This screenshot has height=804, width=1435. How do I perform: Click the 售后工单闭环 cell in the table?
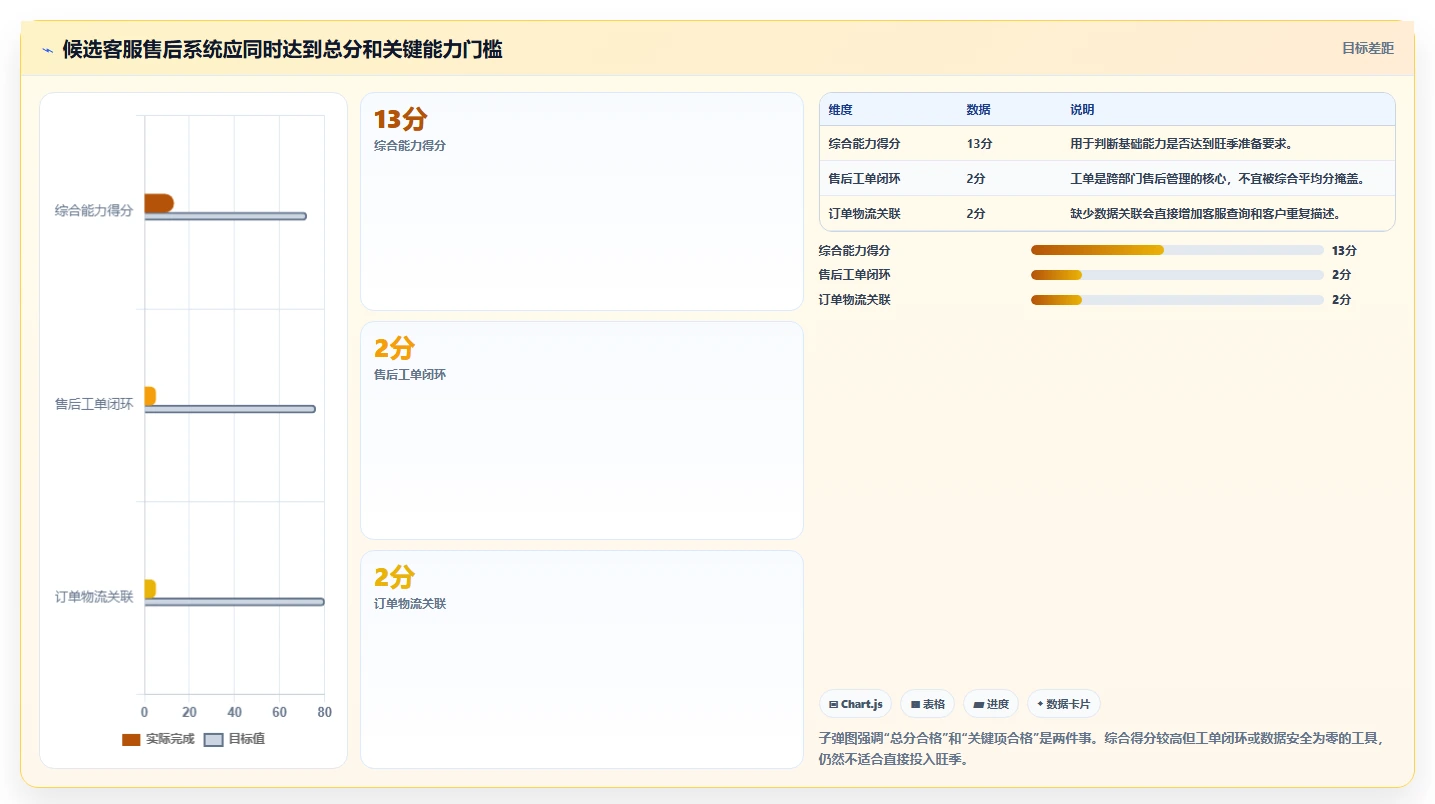865,179
